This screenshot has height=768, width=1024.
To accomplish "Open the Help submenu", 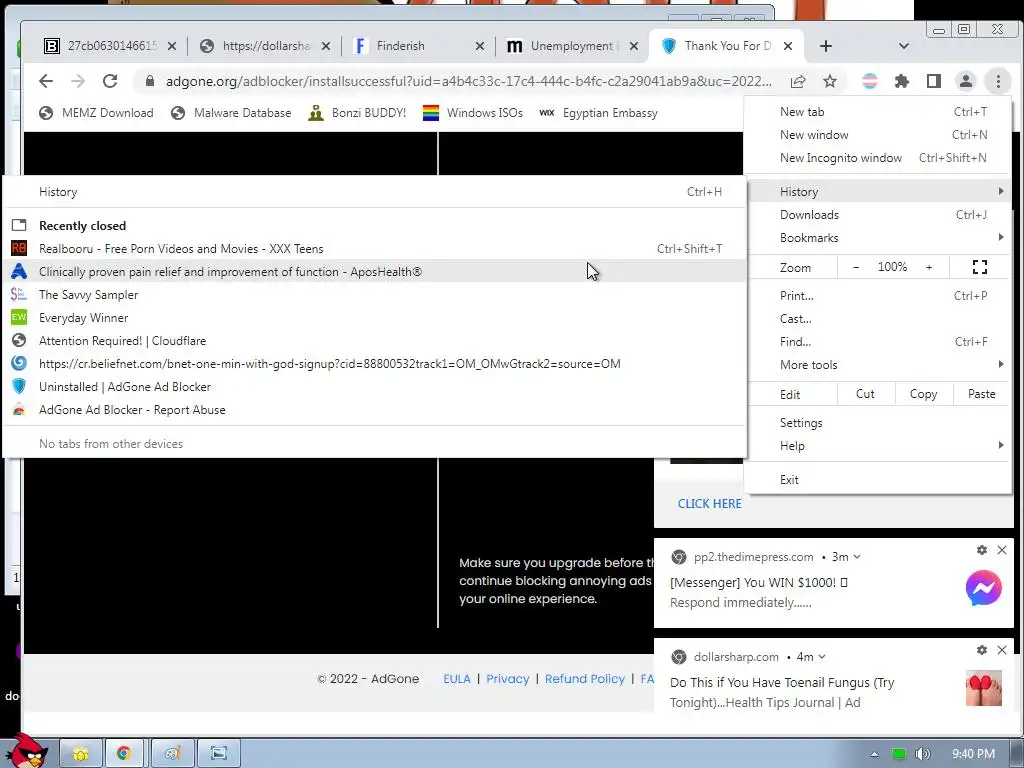I will (877, 445).
